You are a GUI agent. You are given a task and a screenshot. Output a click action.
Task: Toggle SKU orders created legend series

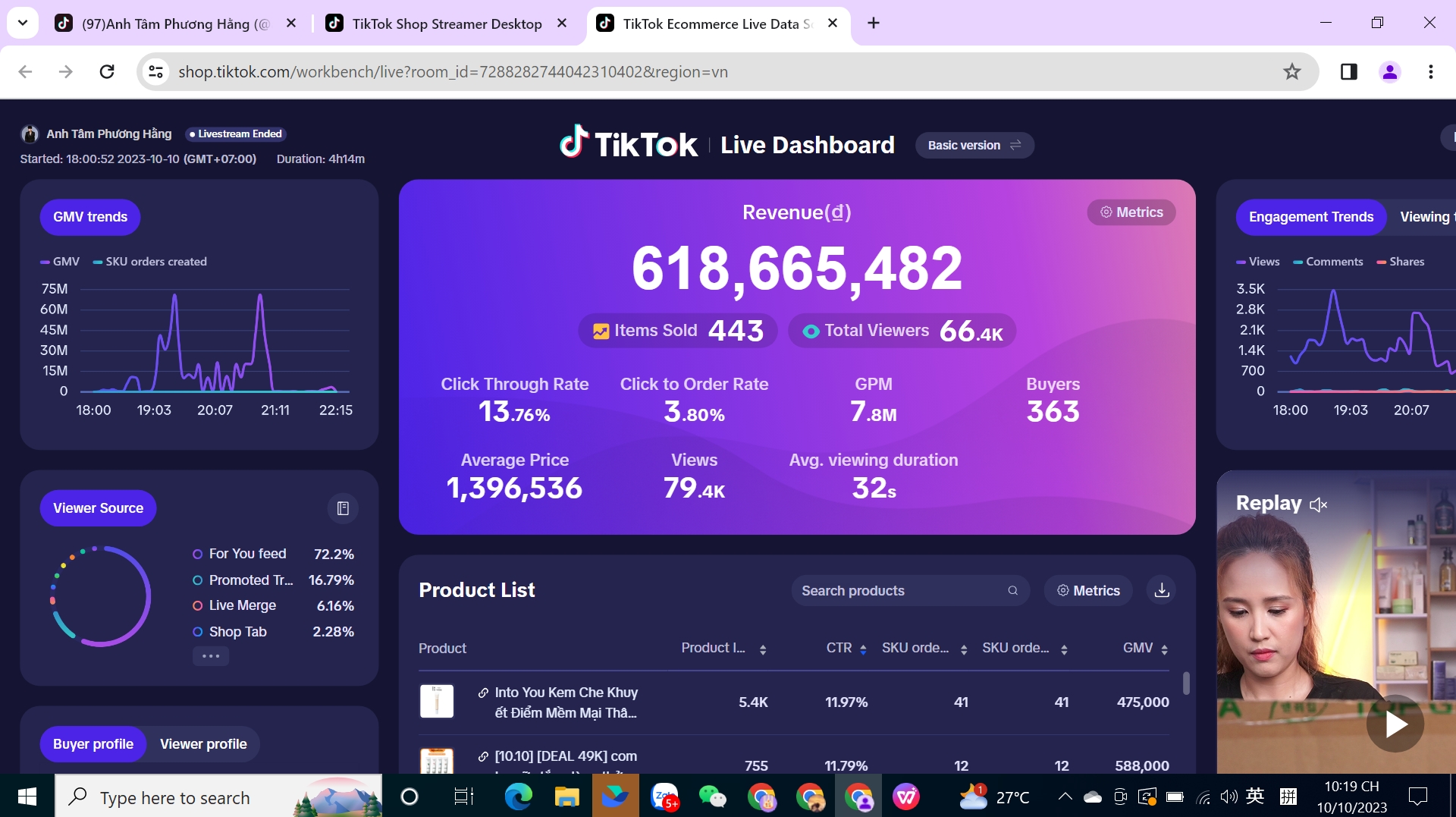(149, 262)
